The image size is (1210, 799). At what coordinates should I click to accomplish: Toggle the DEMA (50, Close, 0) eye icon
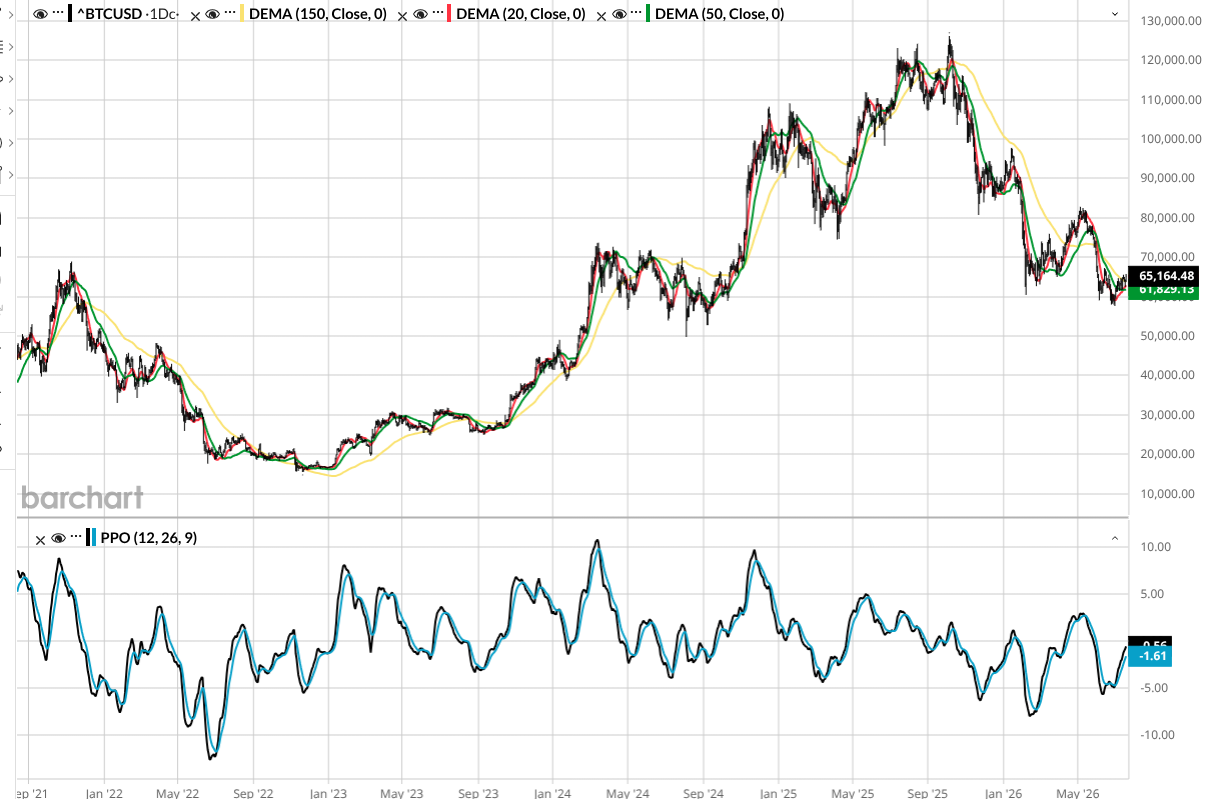coord(617,14)
